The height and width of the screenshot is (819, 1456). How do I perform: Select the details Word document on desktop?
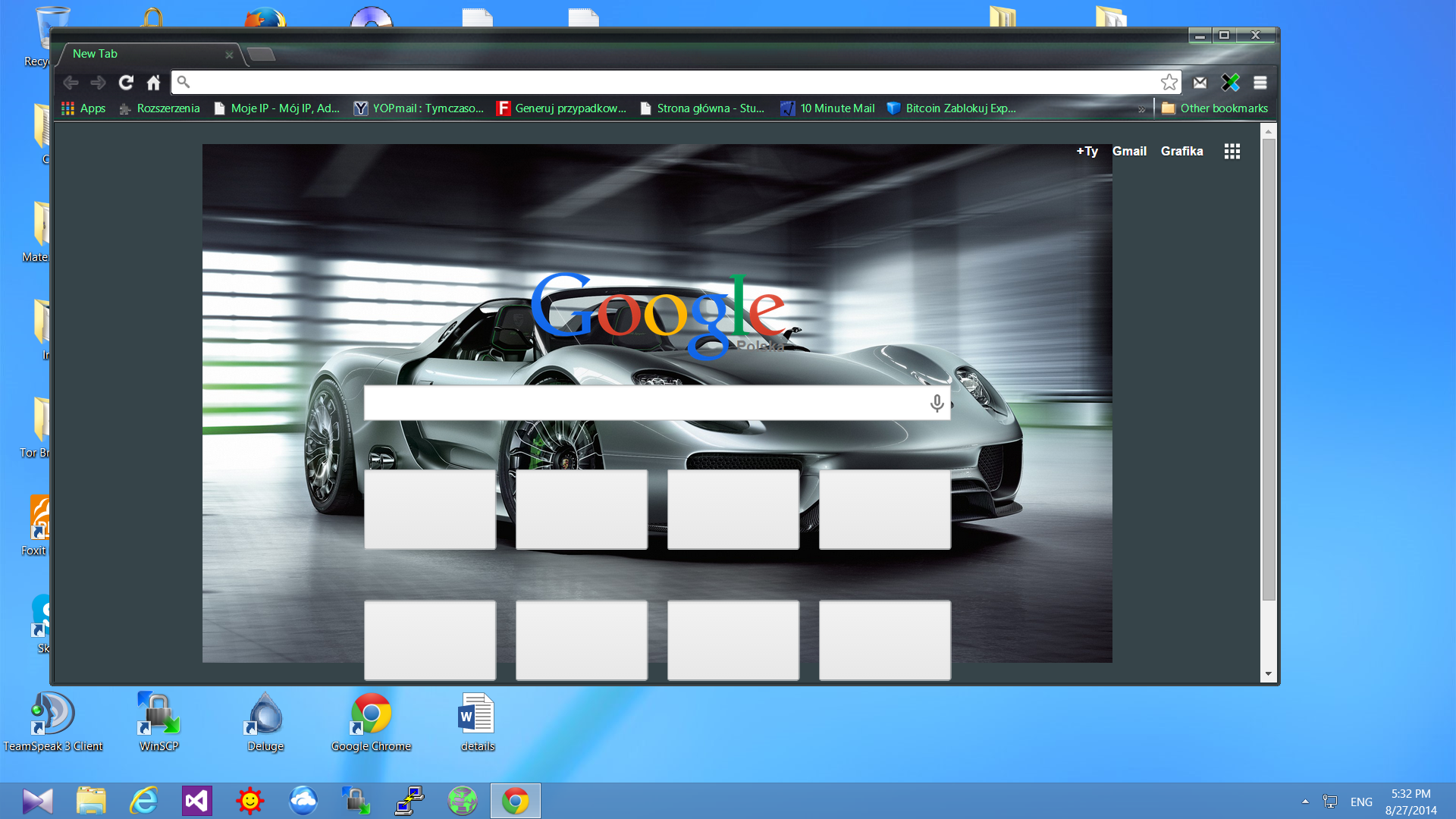click(x=478, y=721)
